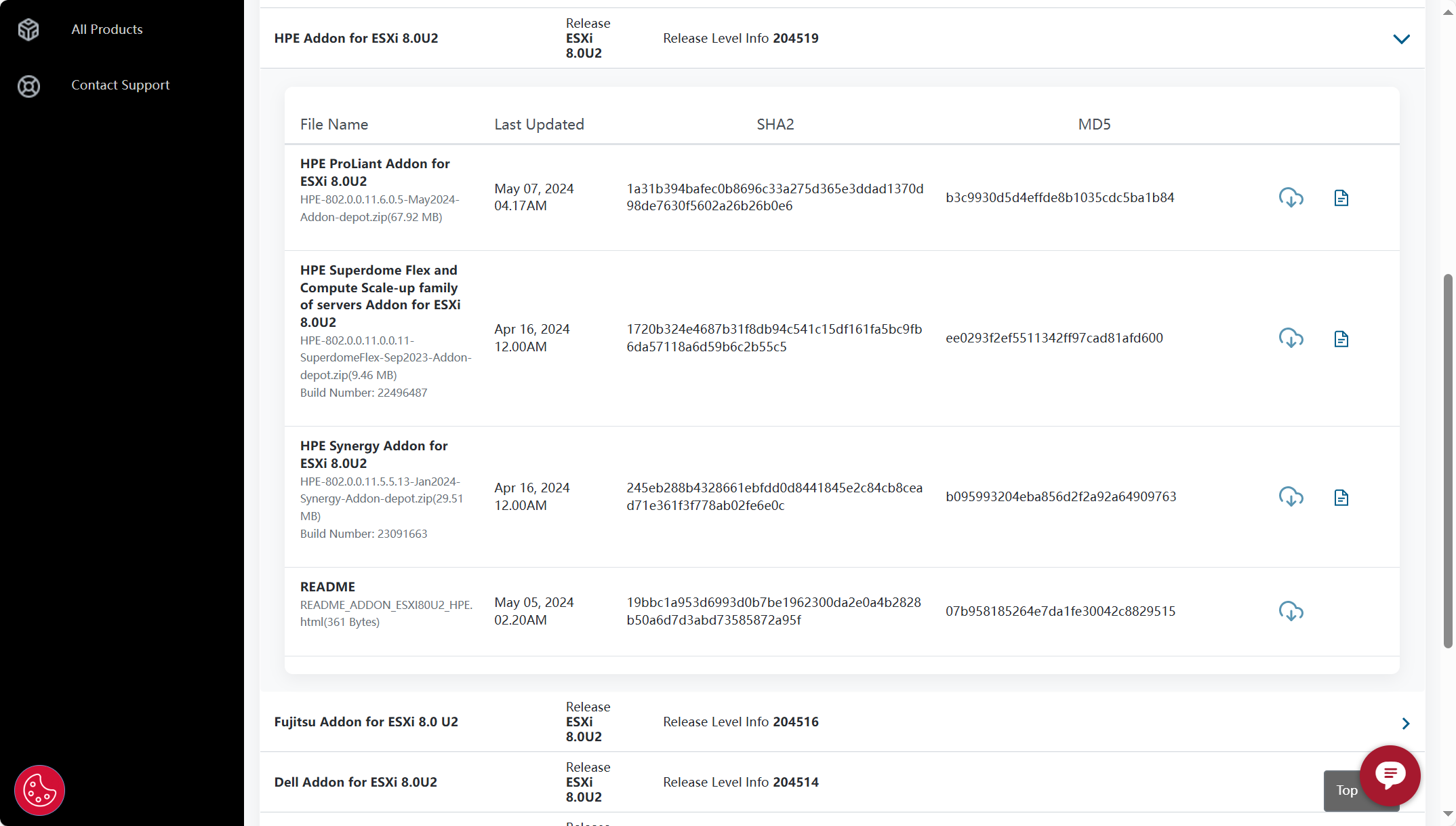Download HPE ProLiant Addon depot zip

tap(1291, 197)
